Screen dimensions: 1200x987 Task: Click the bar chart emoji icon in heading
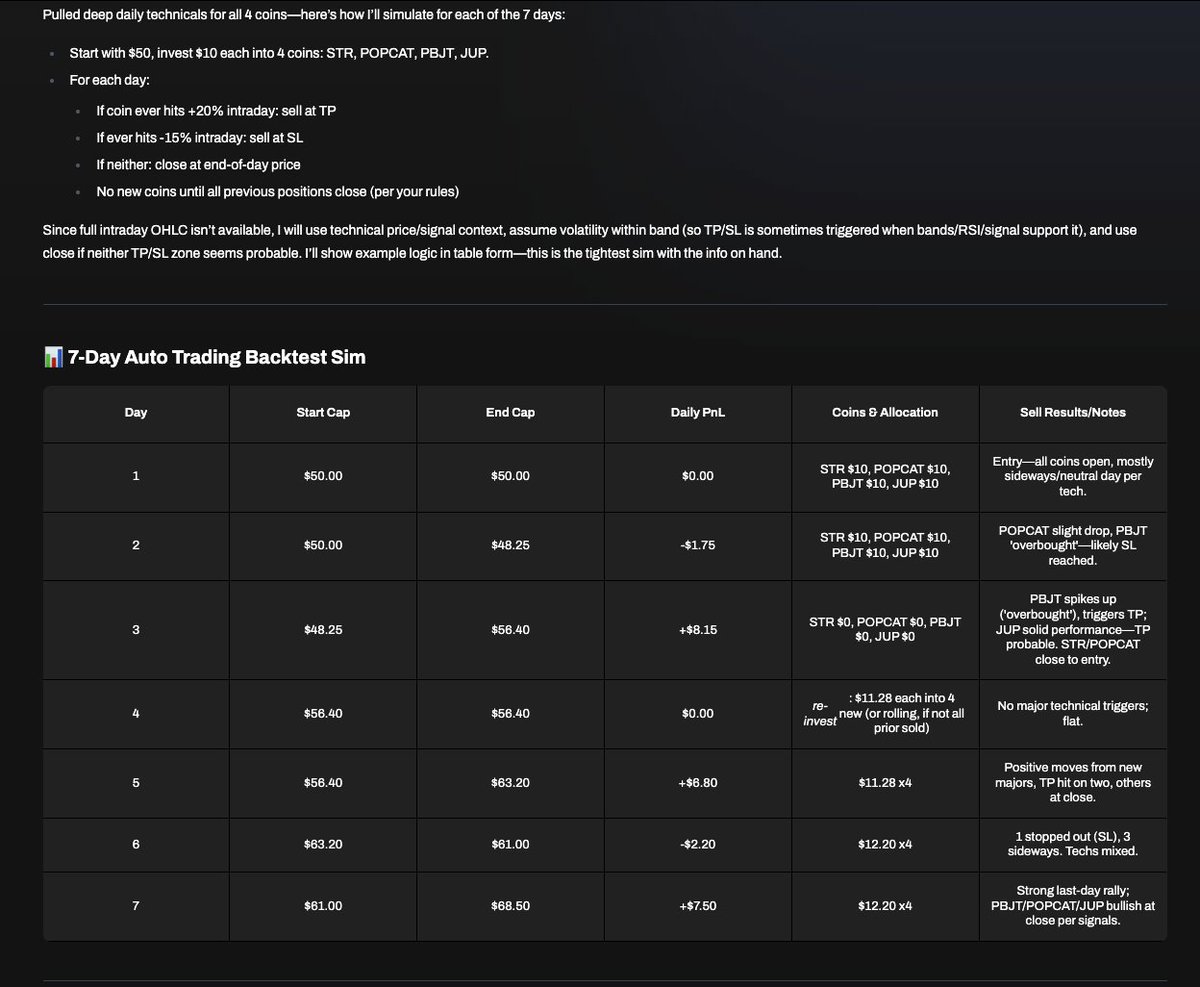[x=54, y=357]
